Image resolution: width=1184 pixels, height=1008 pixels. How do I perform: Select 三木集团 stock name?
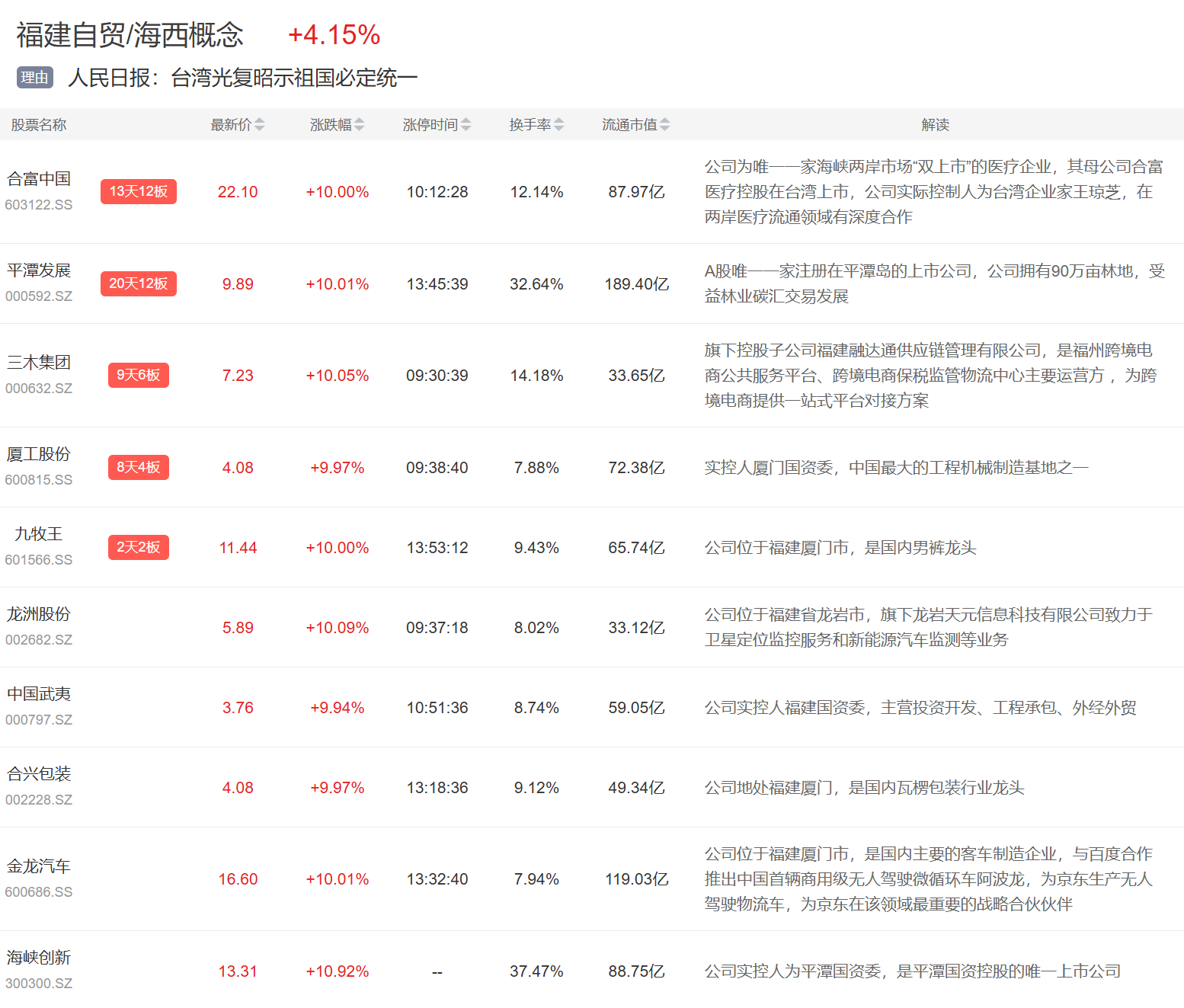click(39, 363)
